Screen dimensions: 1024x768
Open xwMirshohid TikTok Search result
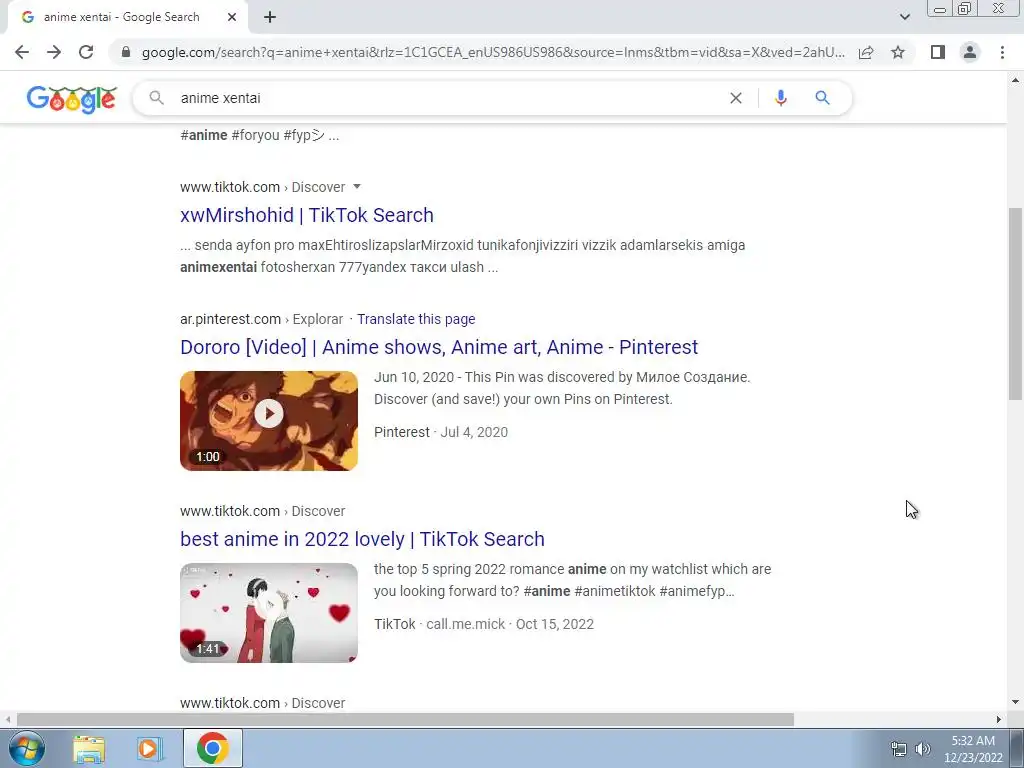pos(307,215)
